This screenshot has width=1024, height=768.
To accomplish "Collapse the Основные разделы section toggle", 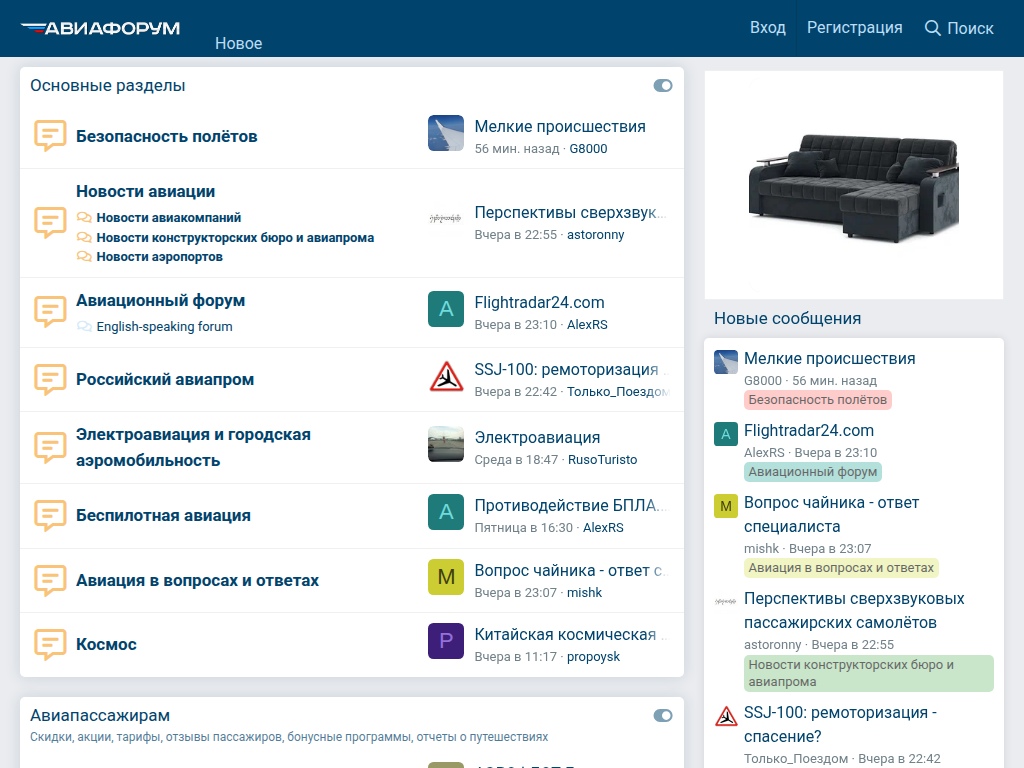I will point(663,86).
